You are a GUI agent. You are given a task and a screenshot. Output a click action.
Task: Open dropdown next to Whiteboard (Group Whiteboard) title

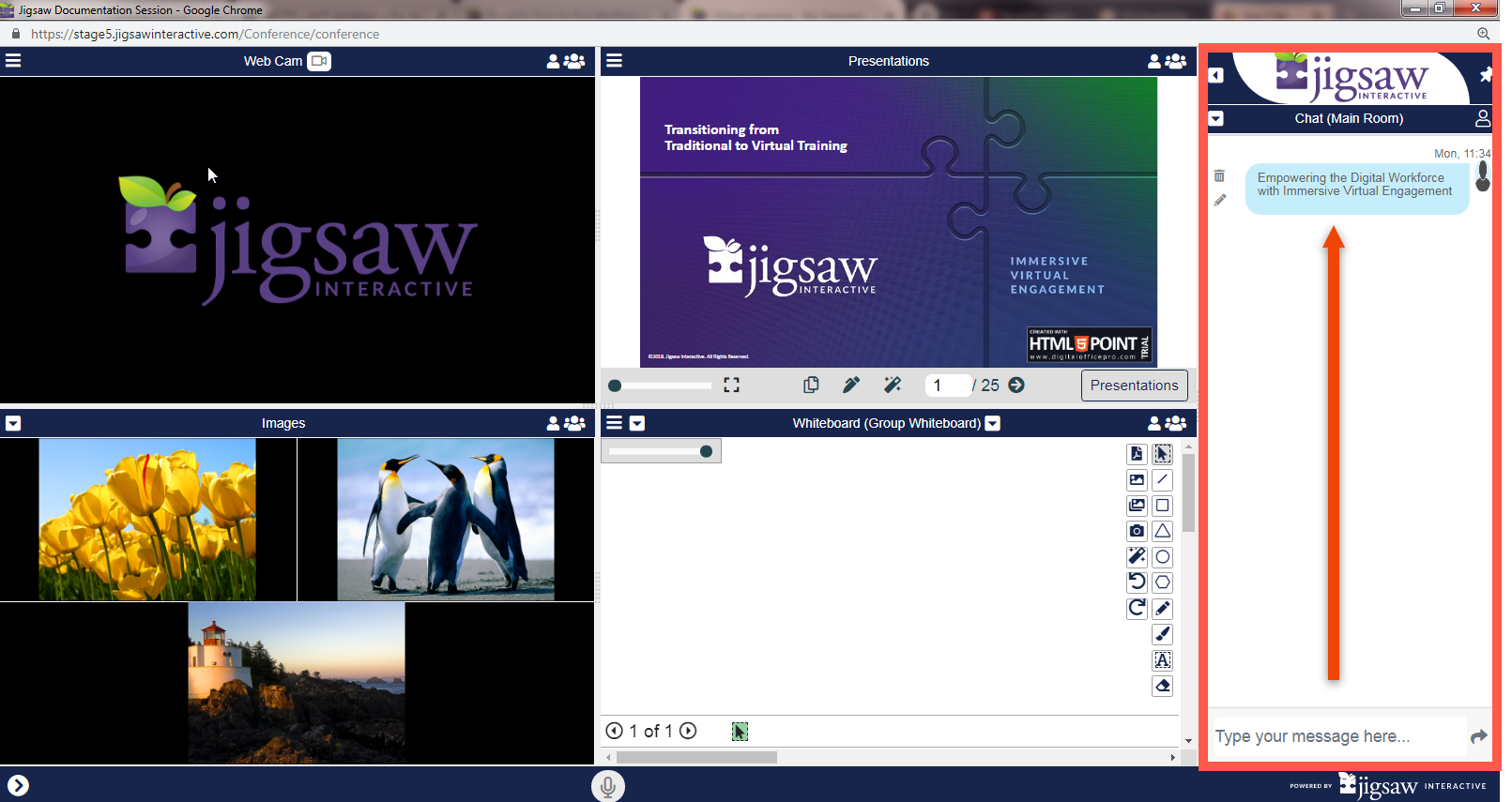[x=993, y=423]
